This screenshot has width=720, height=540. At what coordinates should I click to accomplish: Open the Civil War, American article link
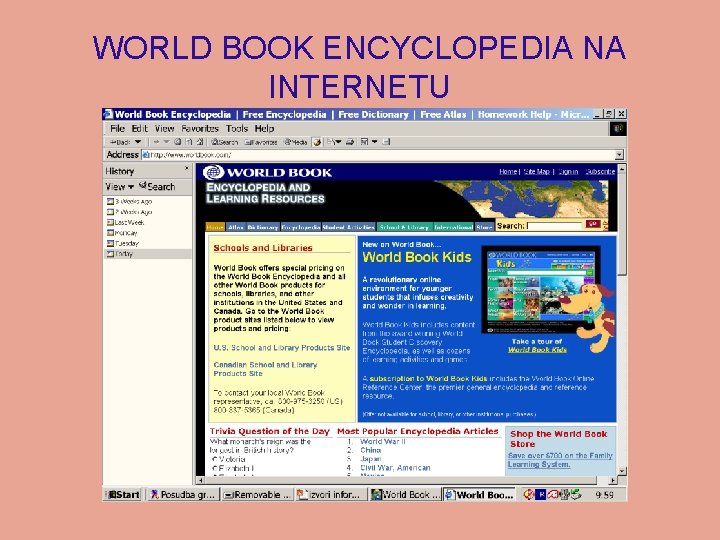point(395,468)
